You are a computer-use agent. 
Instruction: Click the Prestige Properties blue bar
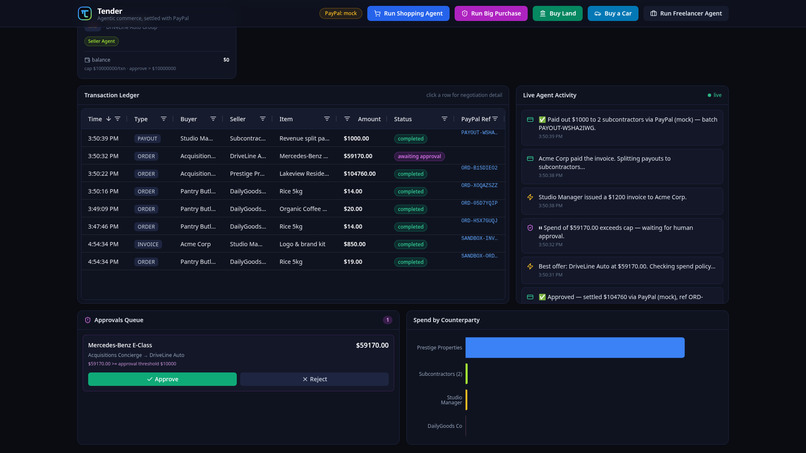[575, 348]
